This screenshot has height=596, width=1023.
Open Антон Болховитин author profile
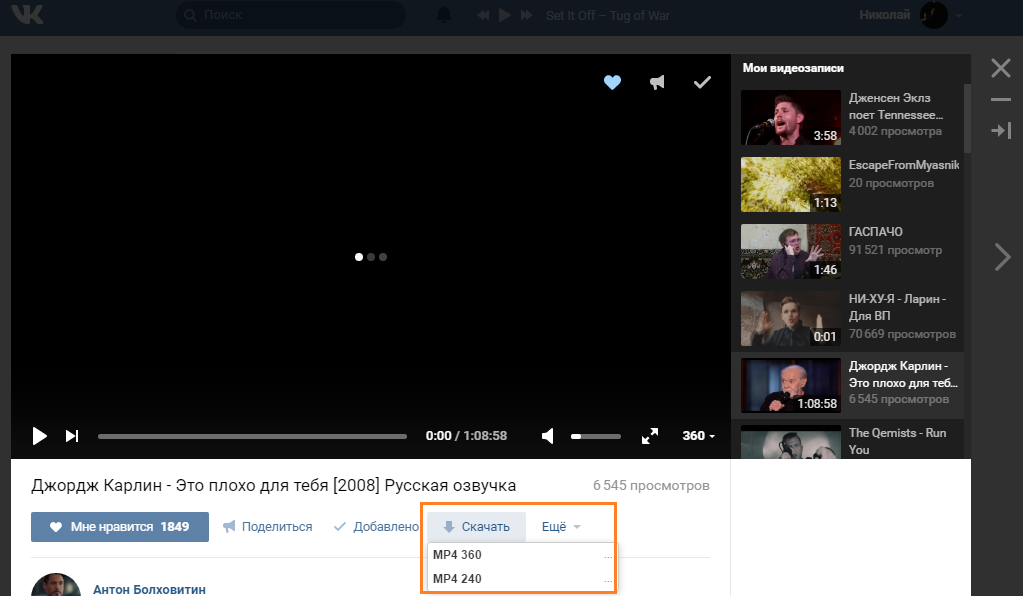tap(149, 589)
